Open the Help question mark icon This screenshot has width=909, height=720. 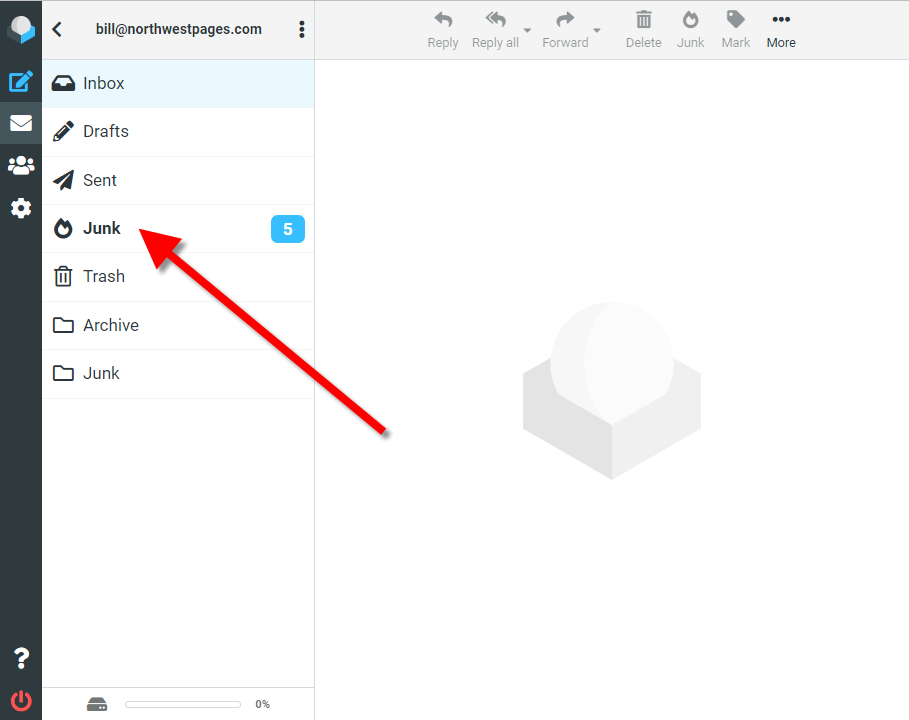pos(21,658)
